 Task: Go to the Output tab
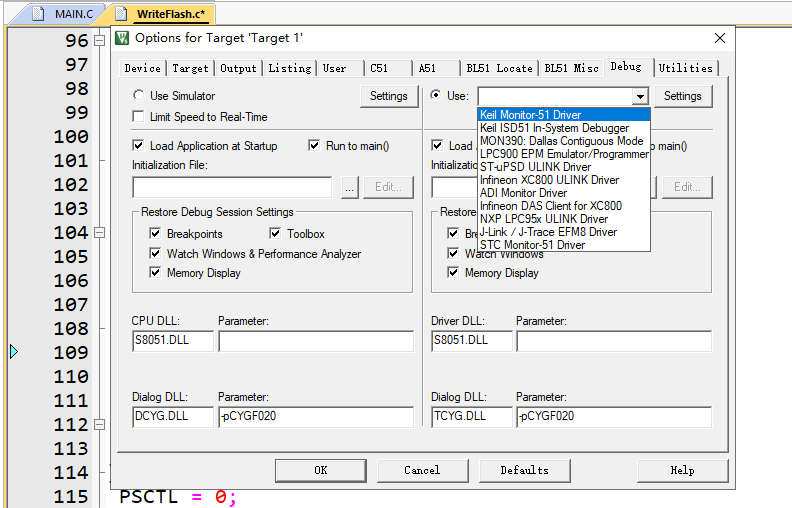[238, 68]
